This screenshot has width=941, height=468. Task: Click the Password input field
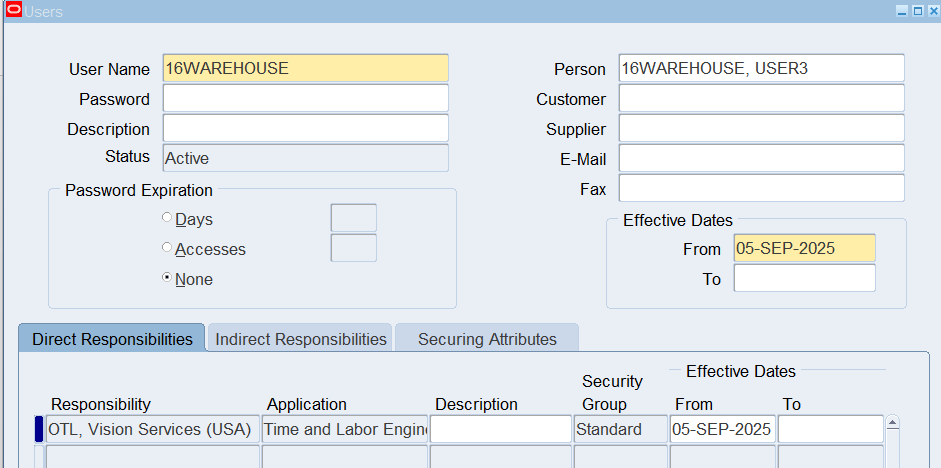[305, 99]
